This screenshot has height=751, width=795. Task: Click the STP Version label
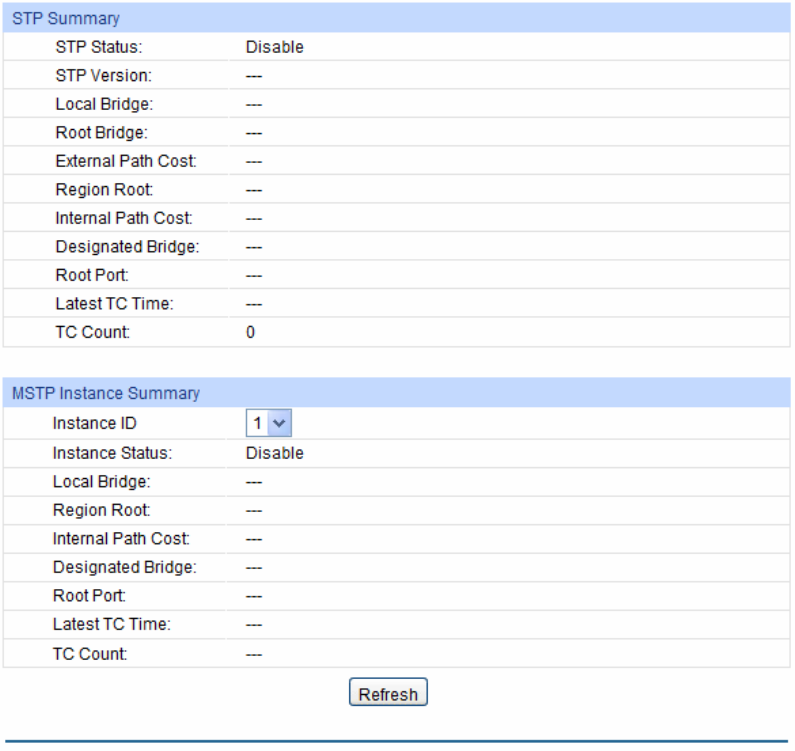[x=103, y=75]
